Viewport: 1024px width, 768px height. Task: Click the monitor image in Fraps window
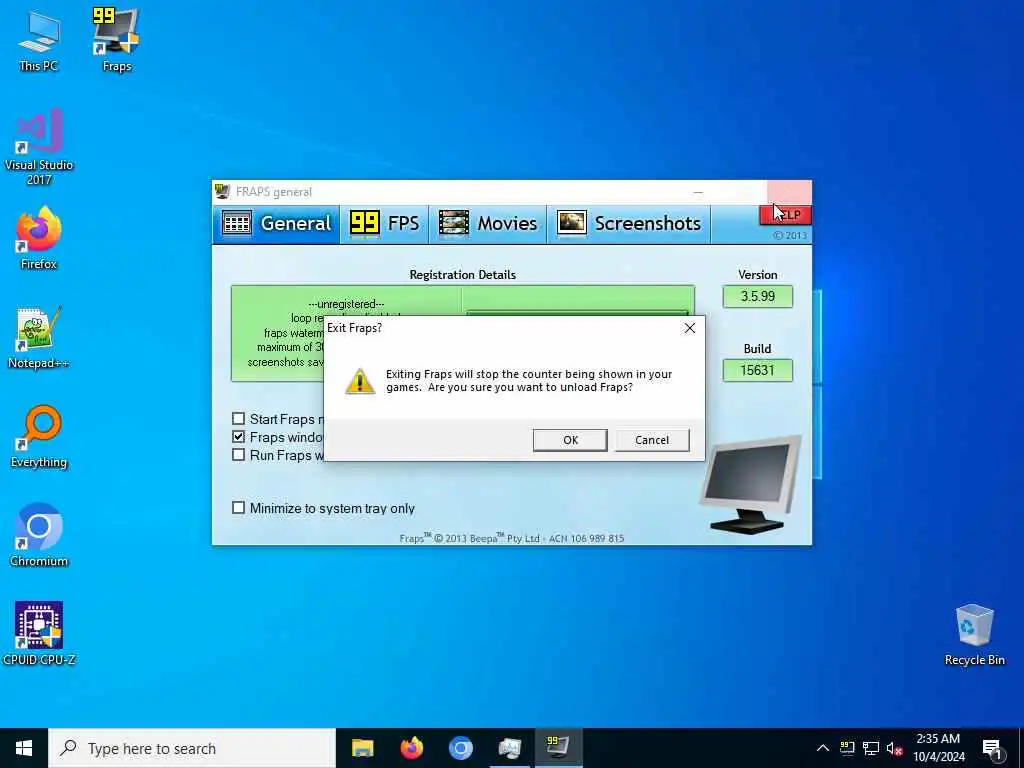click(751, 485)
